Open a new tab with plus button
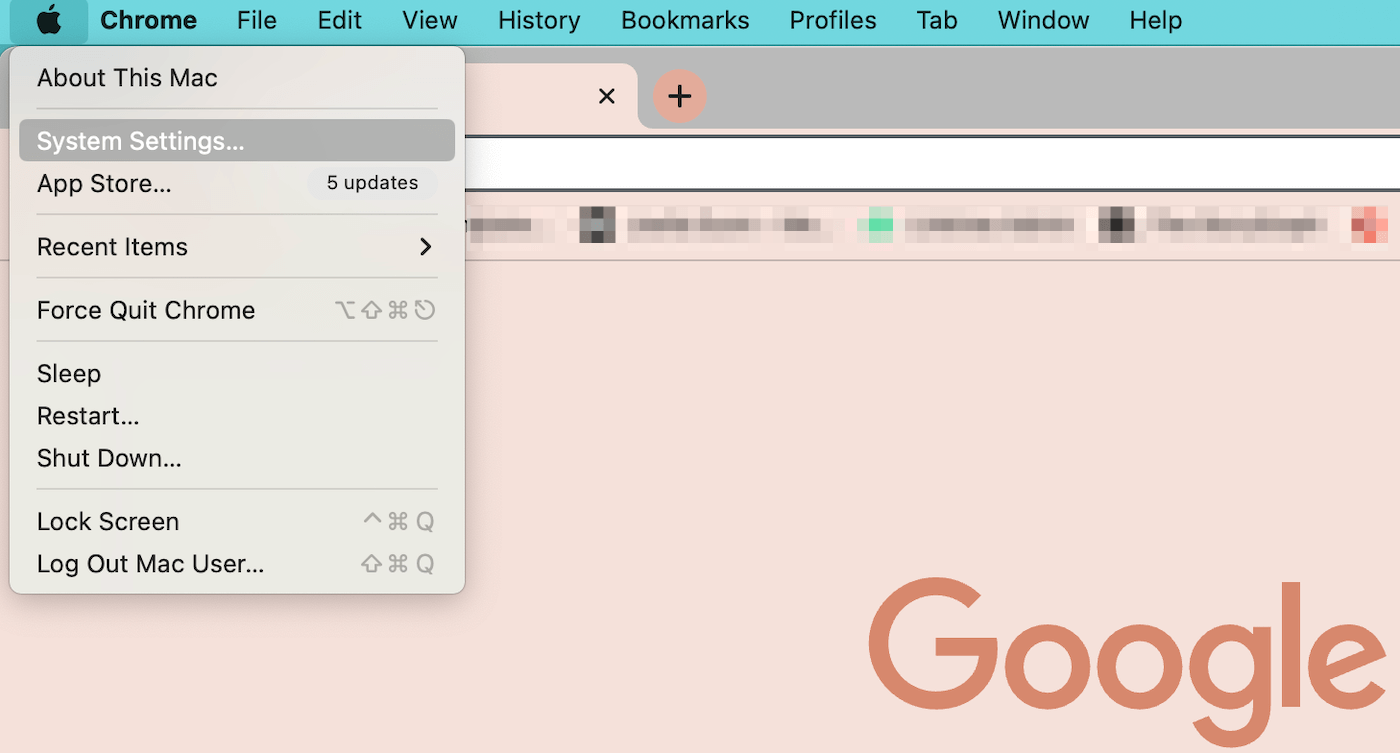The width and height of the screenshot is (1400, 753). pyautogui.click(x=680, y=96)
